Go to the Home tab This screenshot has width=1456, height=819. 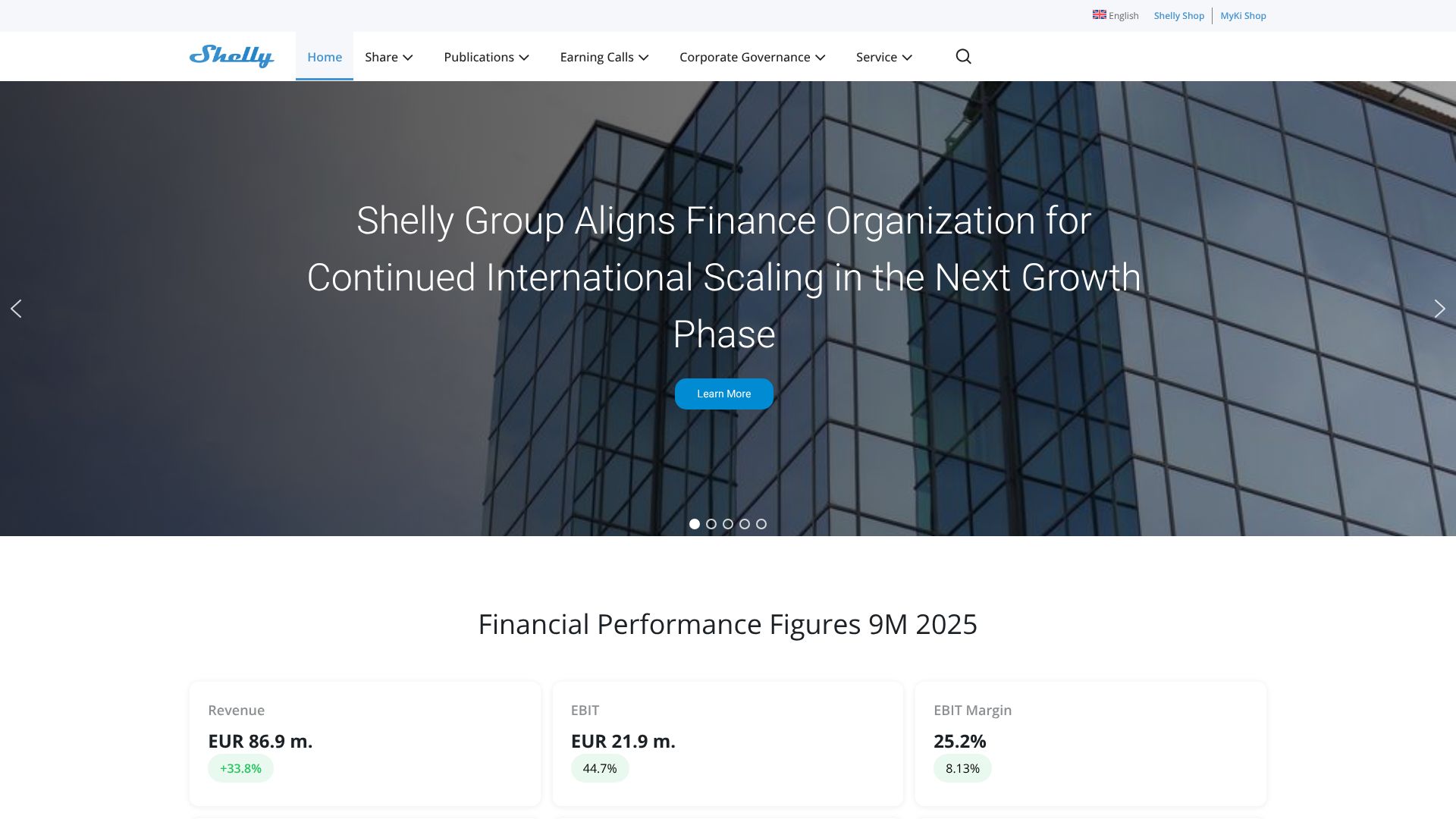(325, 57)
